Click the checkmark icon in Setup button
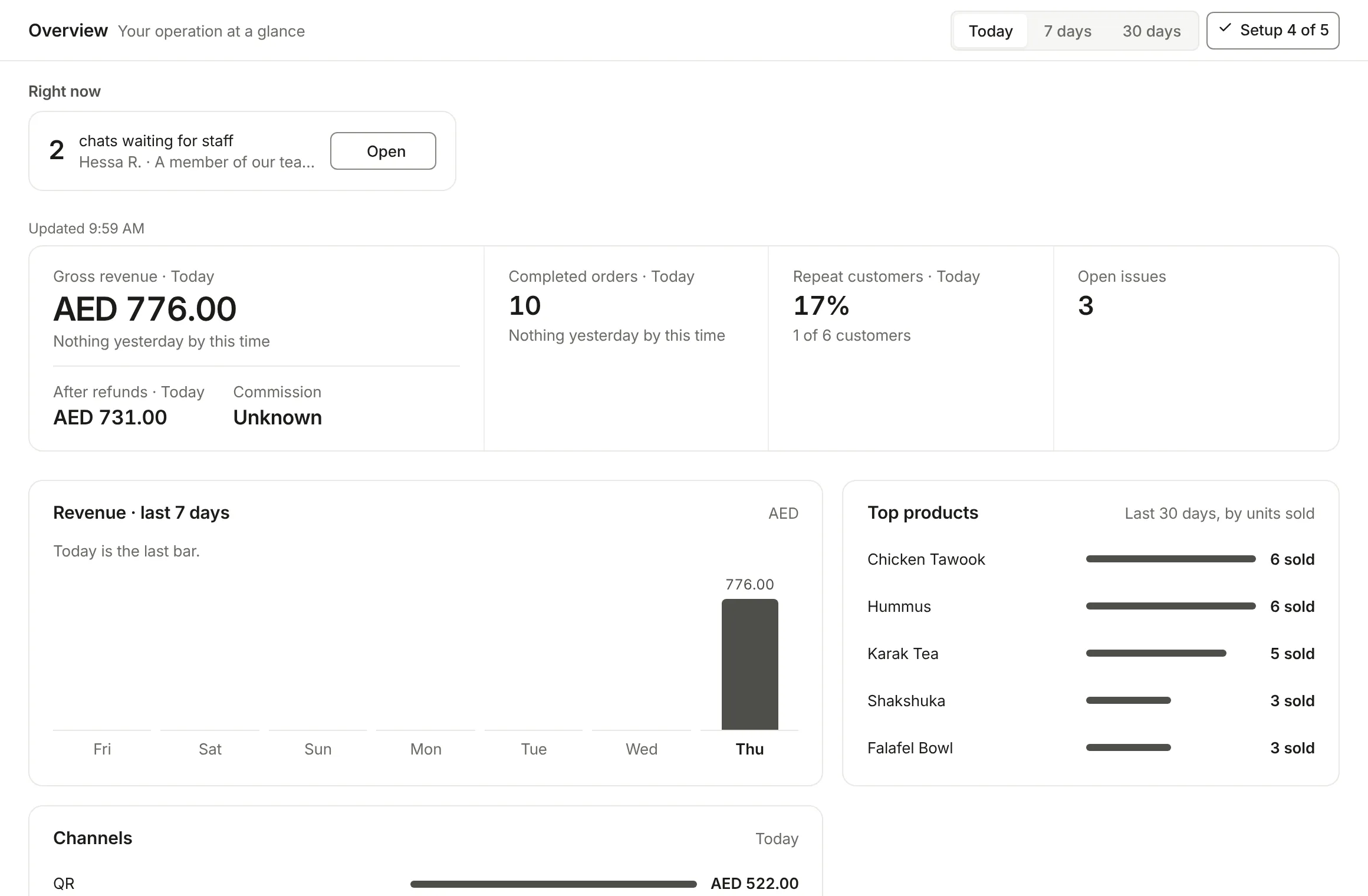This screenshot has width=1368, height=896. [x=1225, y=28]
